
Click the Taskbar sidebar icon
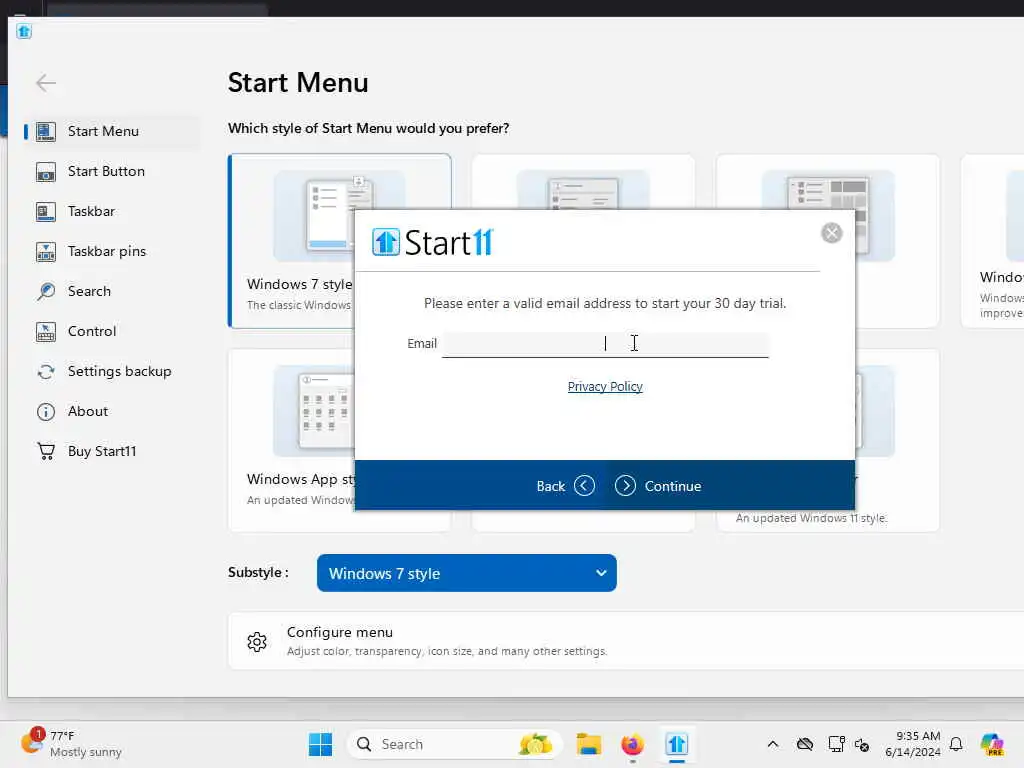(x=46, y=212)
